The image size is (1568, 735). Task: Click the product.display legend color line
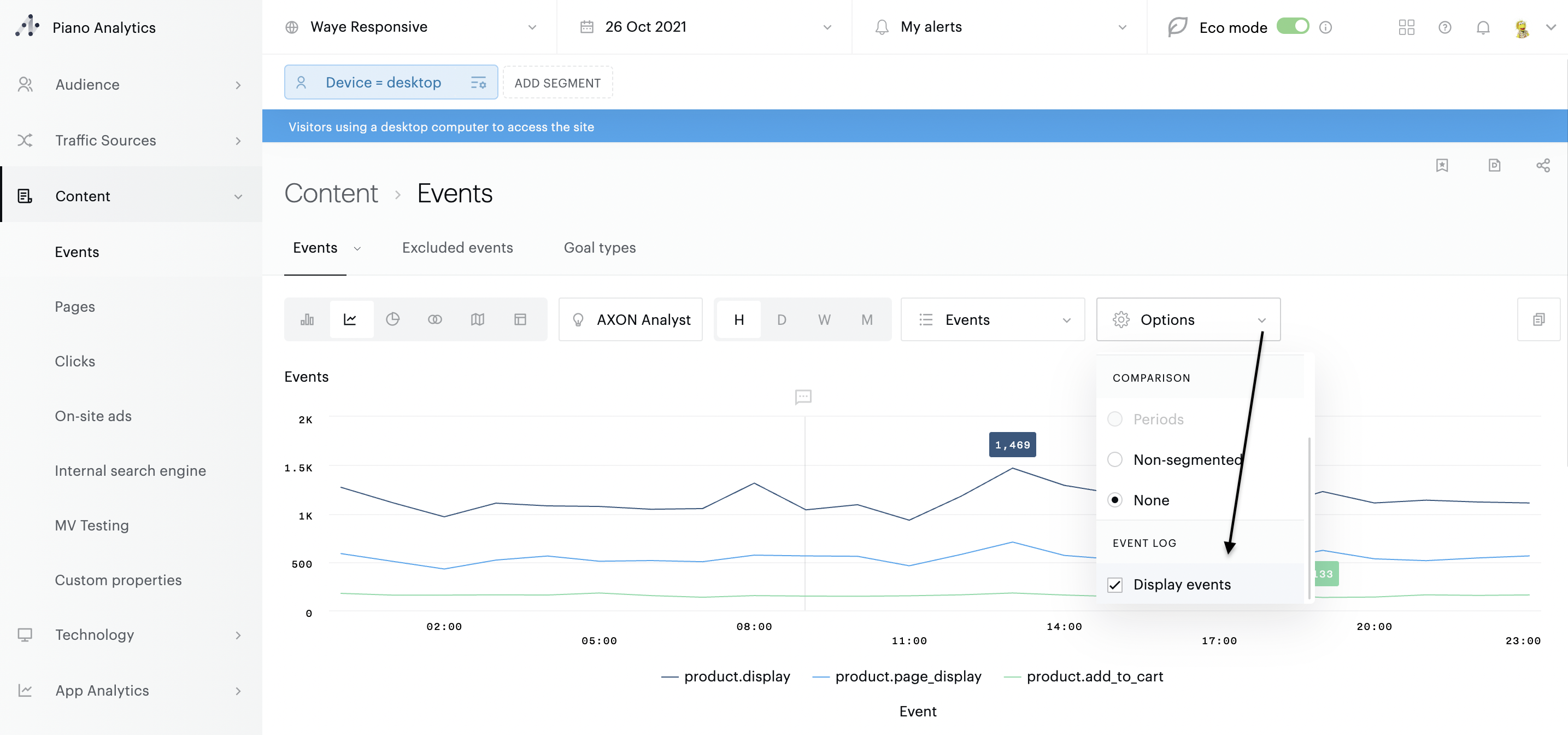pyautogui.click(x=670, y=676)
